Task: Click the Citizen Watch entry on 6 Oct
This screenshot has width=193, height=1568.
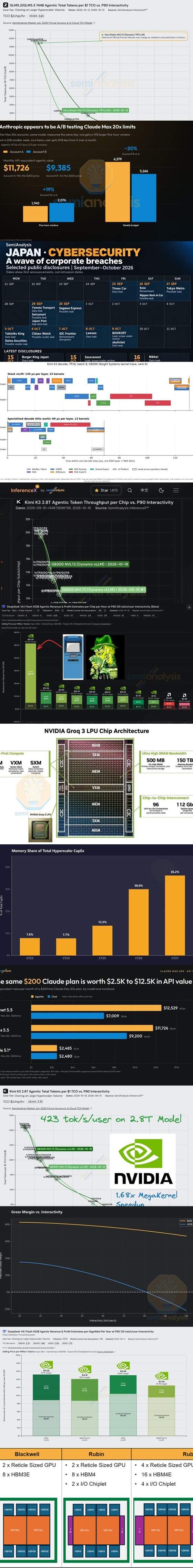Action: (x=41, y=333)
